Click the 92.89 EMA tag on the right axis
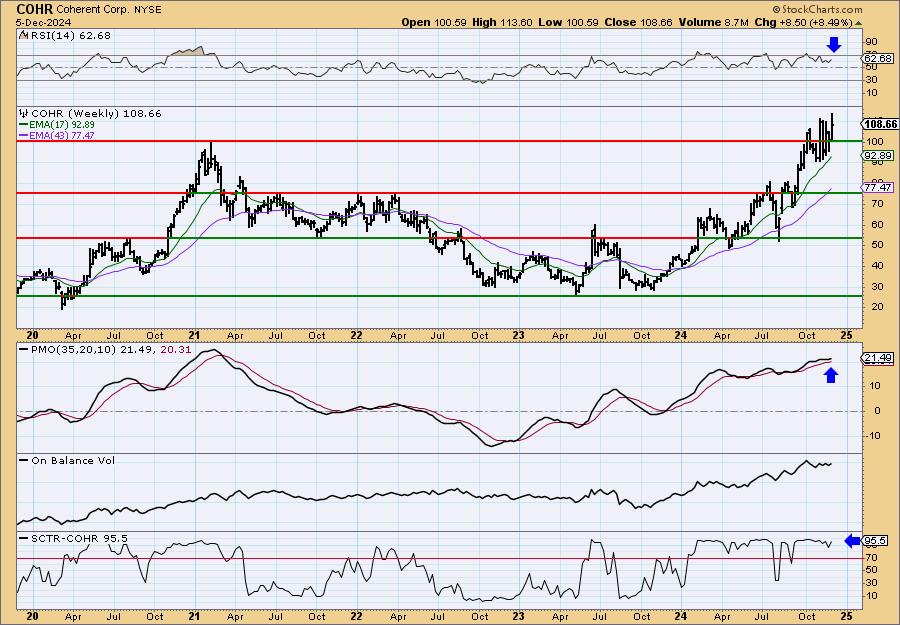 click(x=878, y=156)
